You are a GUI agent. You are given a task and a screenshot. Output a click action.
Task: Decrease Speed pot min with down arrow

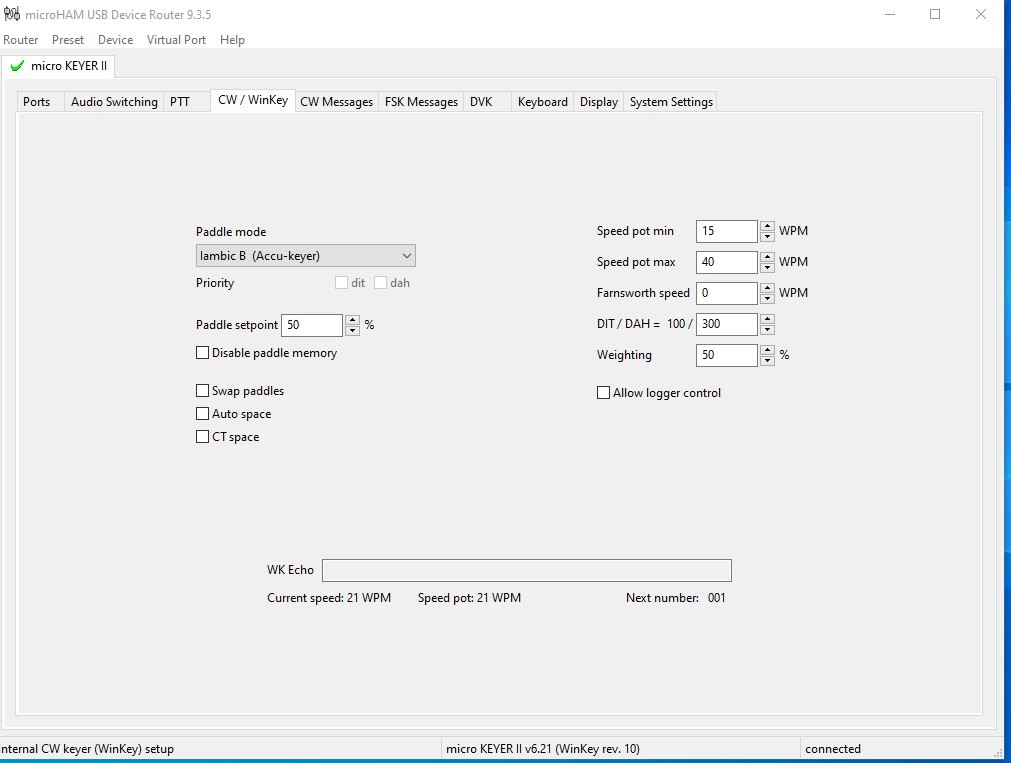coord(767,237)
